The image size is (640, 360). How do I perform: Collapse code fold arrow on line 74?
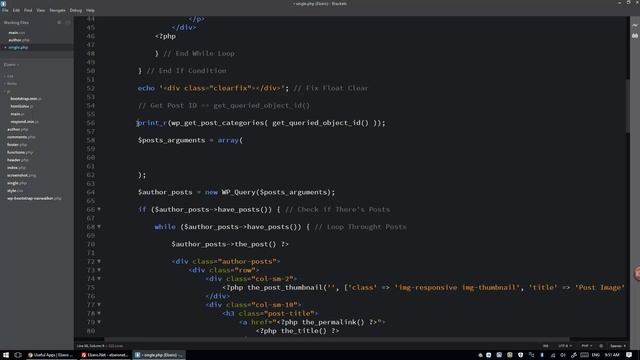tap(99, 279)
